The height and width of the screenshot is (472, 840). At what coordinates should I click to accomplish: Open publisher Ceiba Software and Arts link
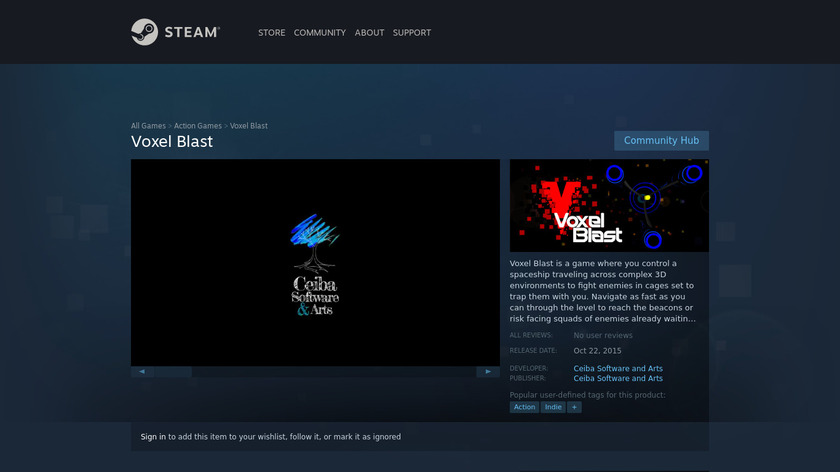pos(618,378)
